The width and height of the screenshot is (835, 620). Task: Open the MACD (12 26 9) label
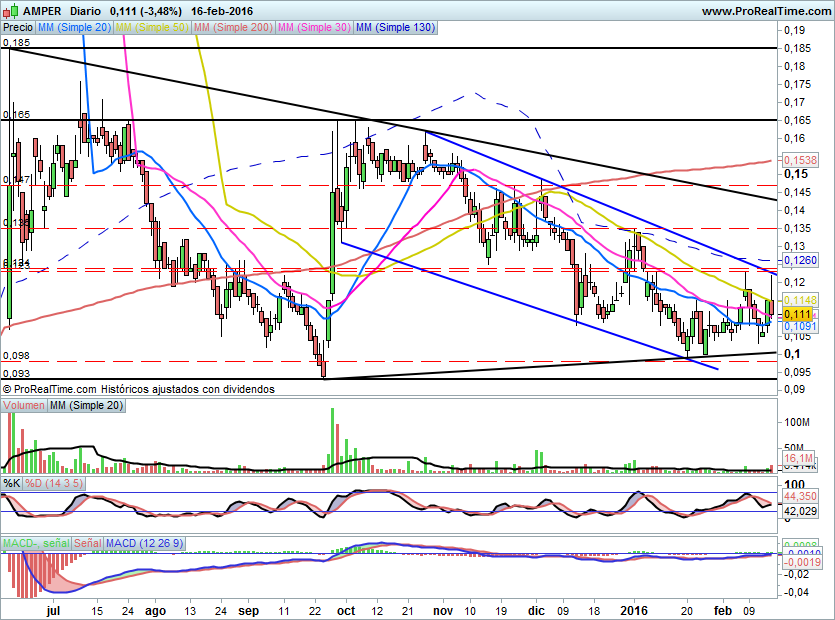(146, 543)
